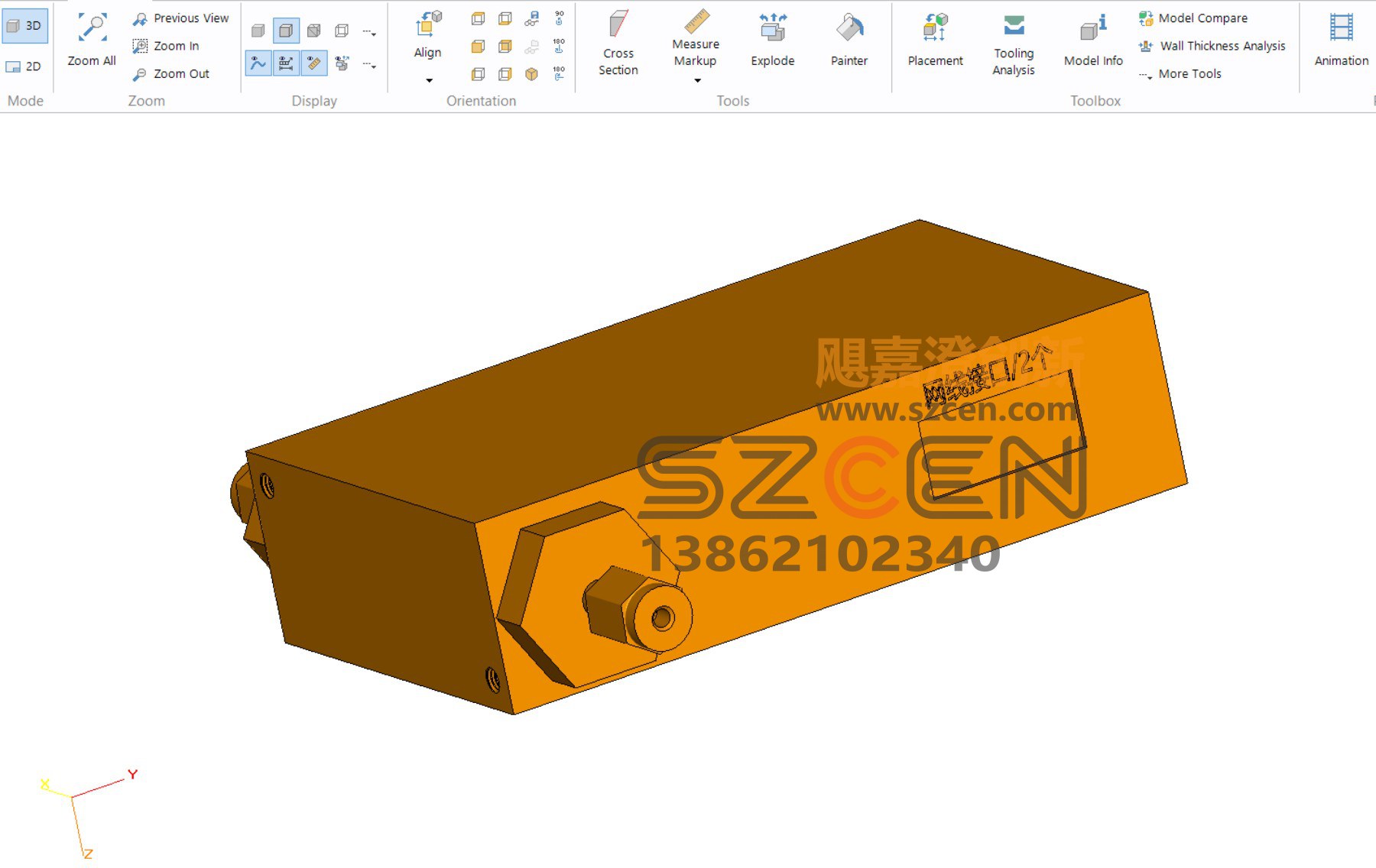The height and width of the screenshot is (868, 1376).
Task: Save the current view orientation
Action: pyautogui.click(x=532, y=19)
